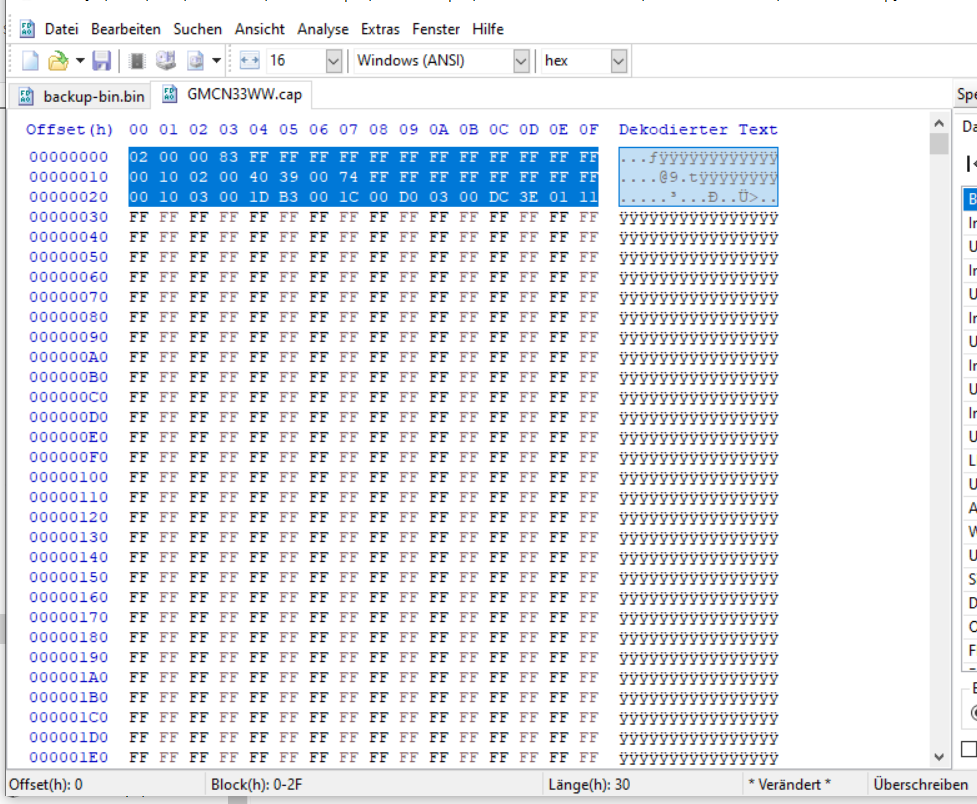Click byte B3 in row 00000020
The height and width of the screenshot is (804, 977).
pyautogui.click(x=288, y=197)
